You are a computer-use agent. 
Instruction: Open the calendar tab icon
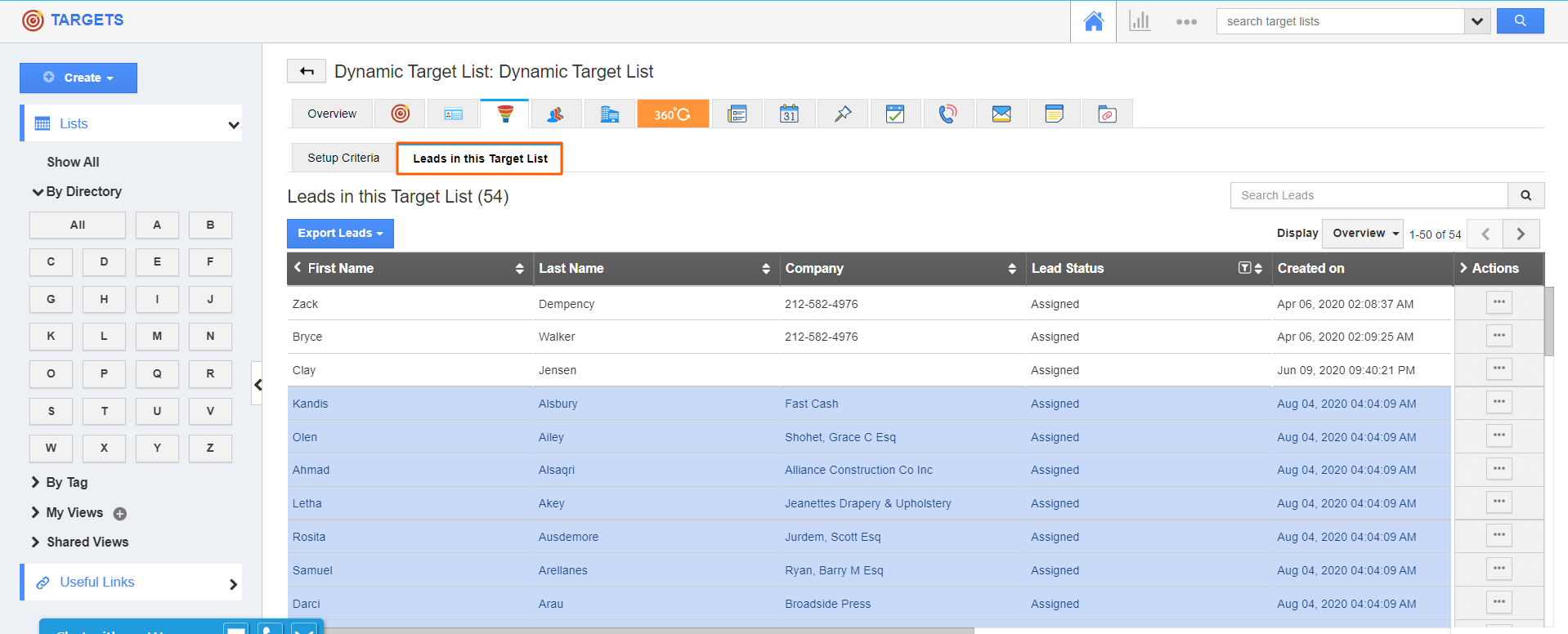coord(789,114)
